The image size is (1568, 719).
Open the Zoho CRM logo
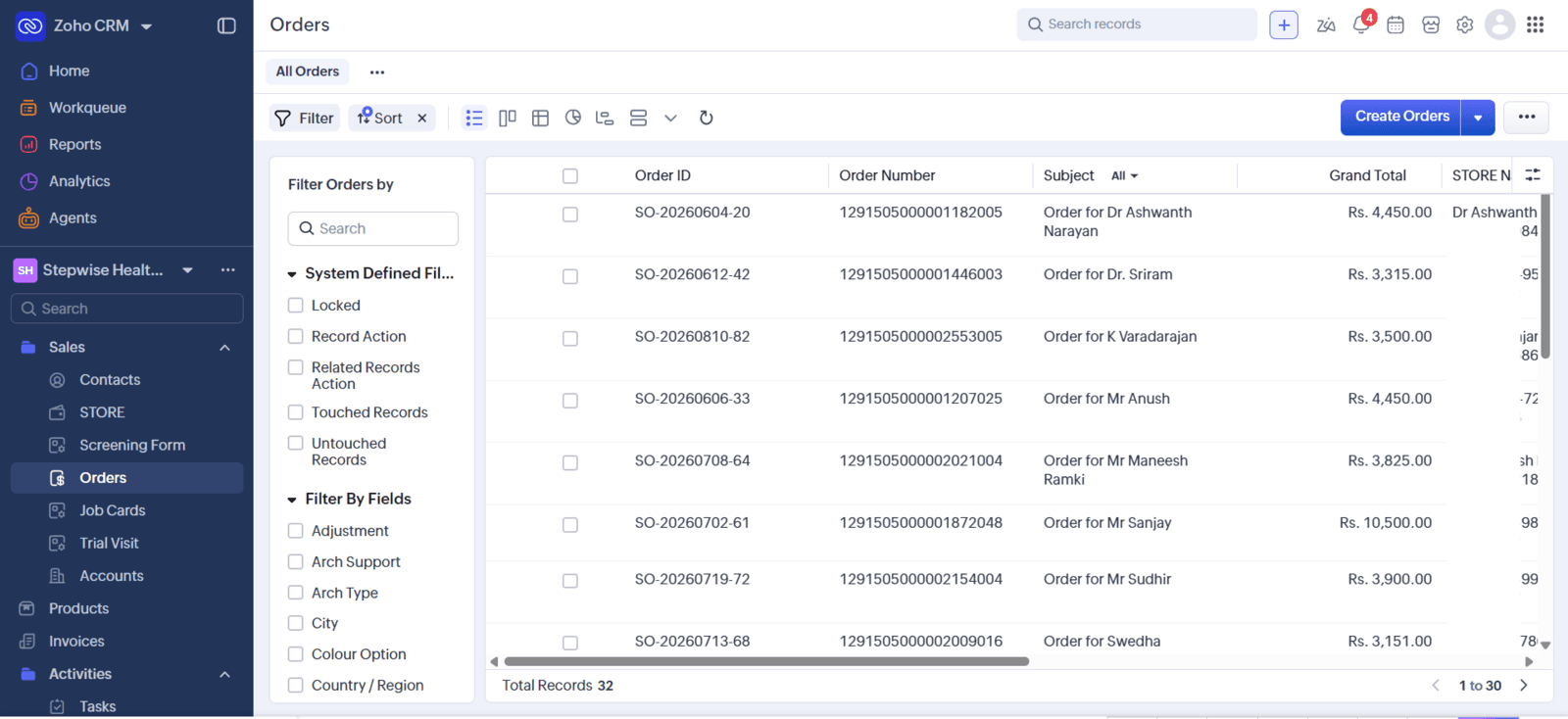30,25
